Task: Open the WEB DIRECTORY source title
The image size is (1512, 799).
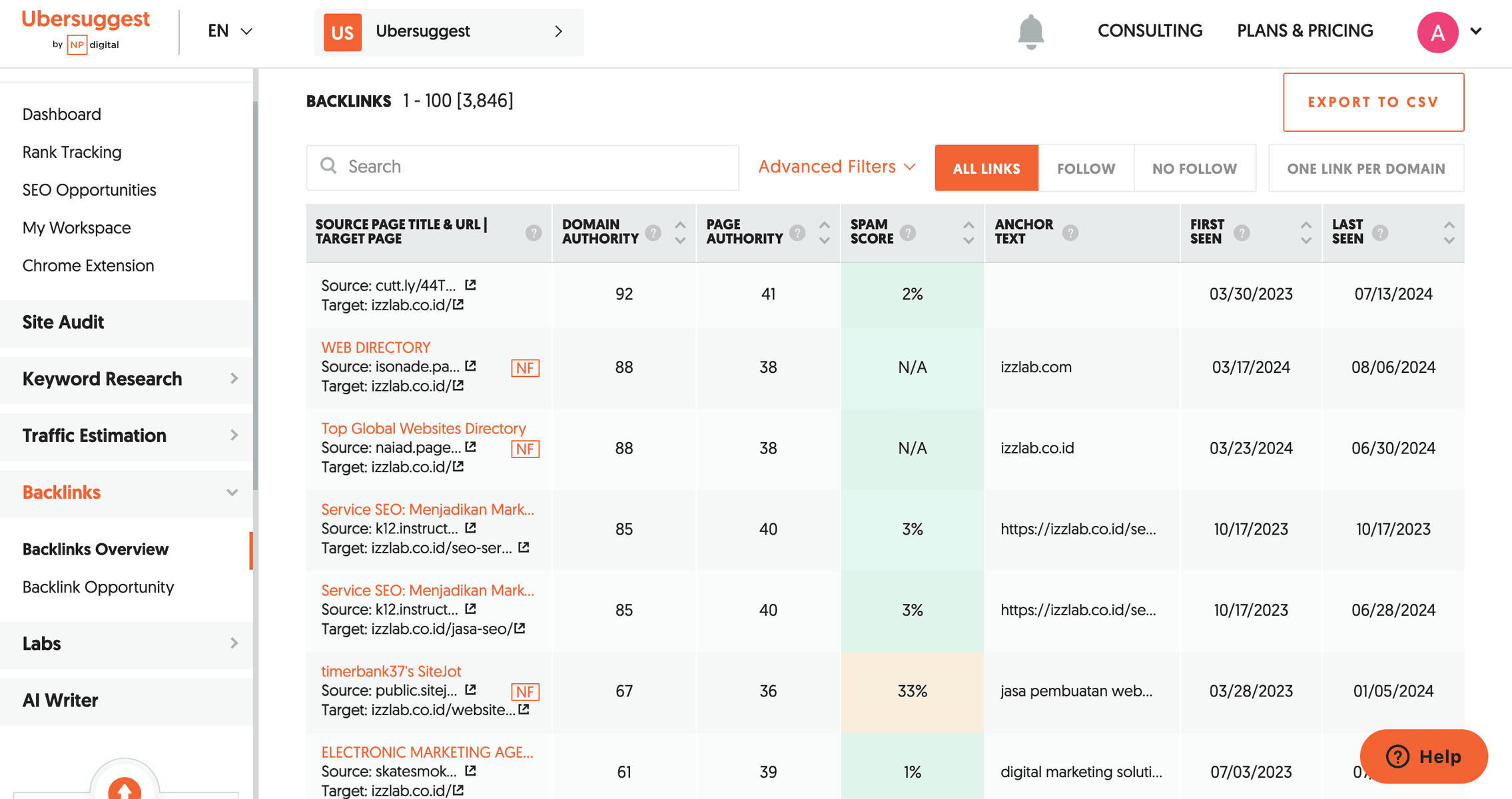Action: [376, 347]
